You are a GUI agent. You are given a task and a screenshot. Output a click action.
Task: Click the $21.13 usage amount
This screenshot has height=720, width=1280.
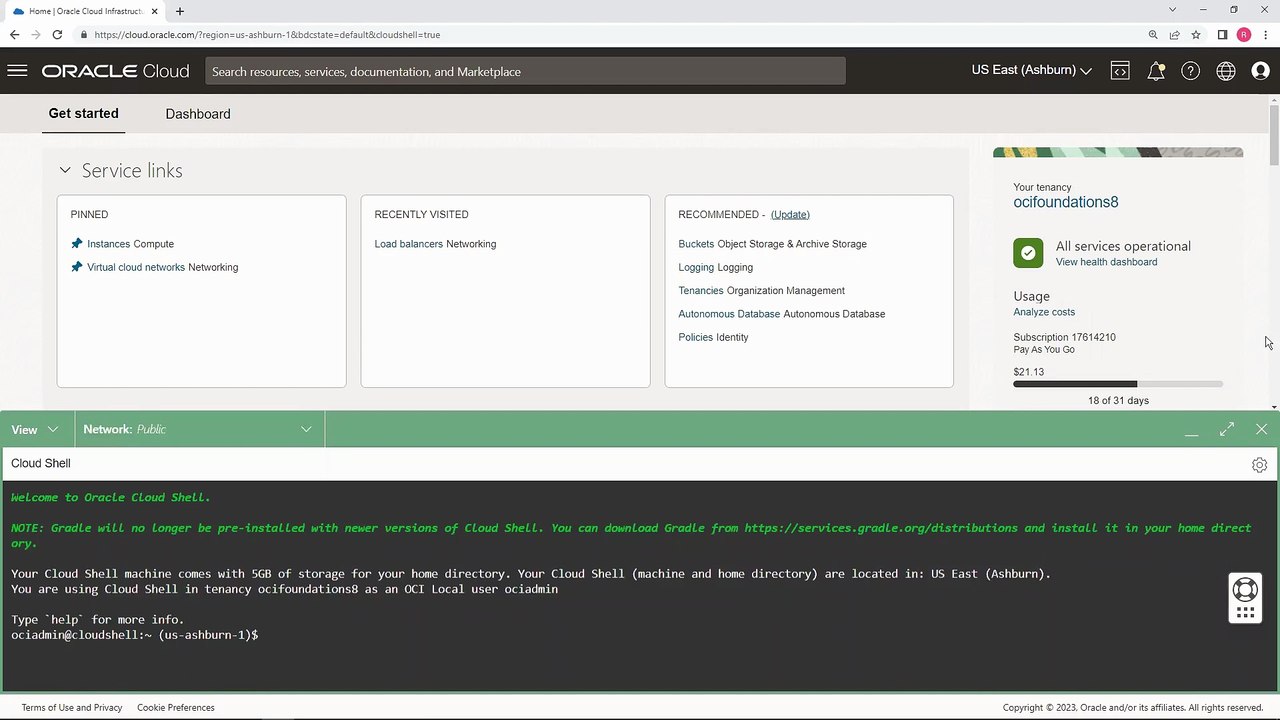pos(1028,372)
